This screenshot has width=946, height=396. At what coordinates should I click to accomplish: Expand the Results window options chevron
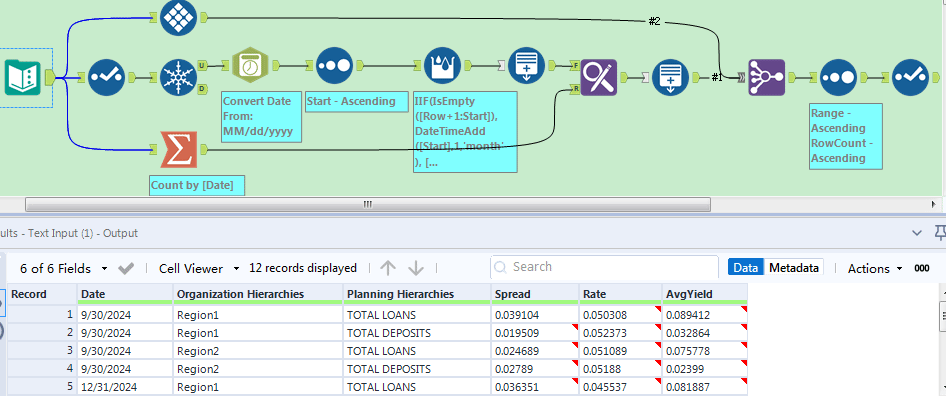tap(917, 232)
